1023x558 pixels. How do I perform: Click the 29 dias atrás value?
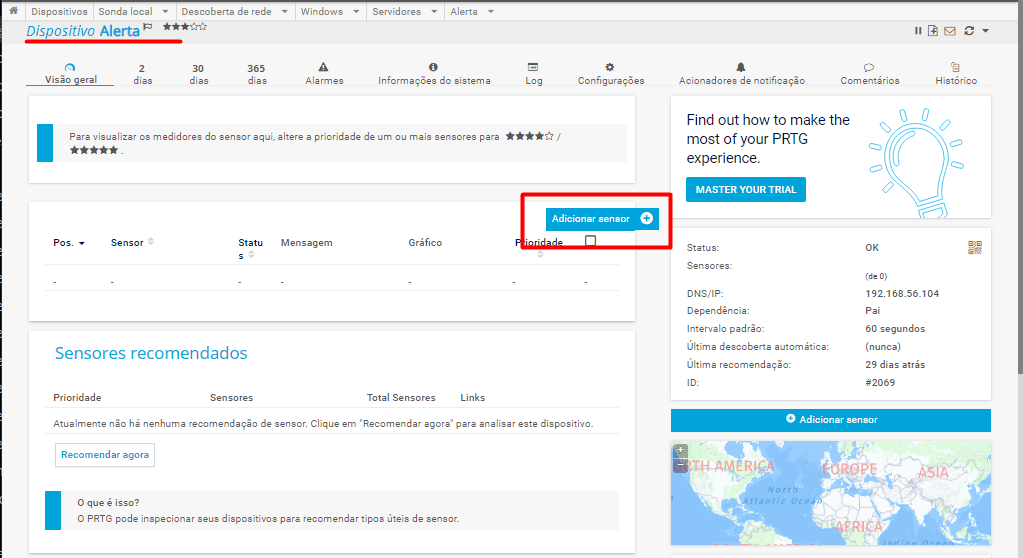(895, 365)
